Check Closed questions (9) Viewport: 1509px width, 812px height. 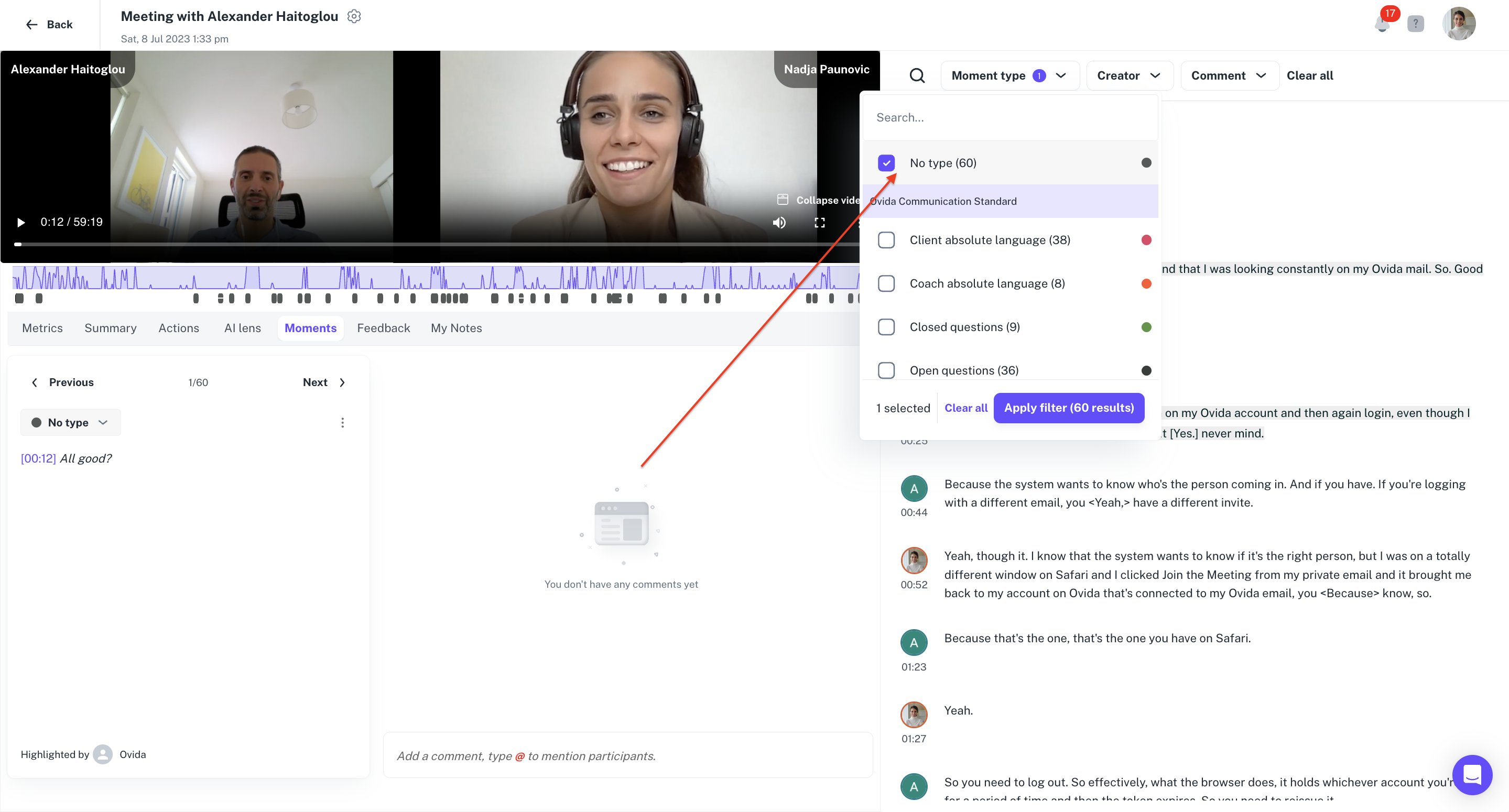886,327
